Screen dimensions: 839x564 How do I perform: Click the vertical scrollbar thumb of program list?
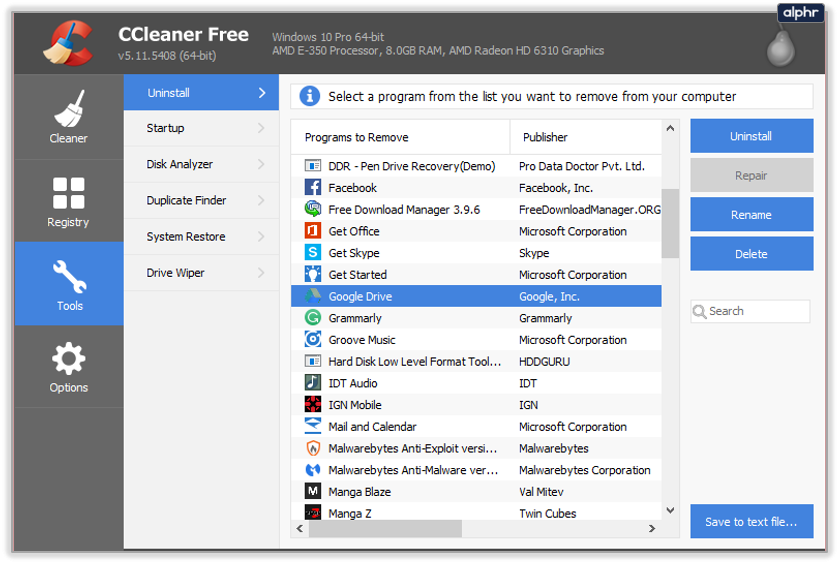(670, 224)
